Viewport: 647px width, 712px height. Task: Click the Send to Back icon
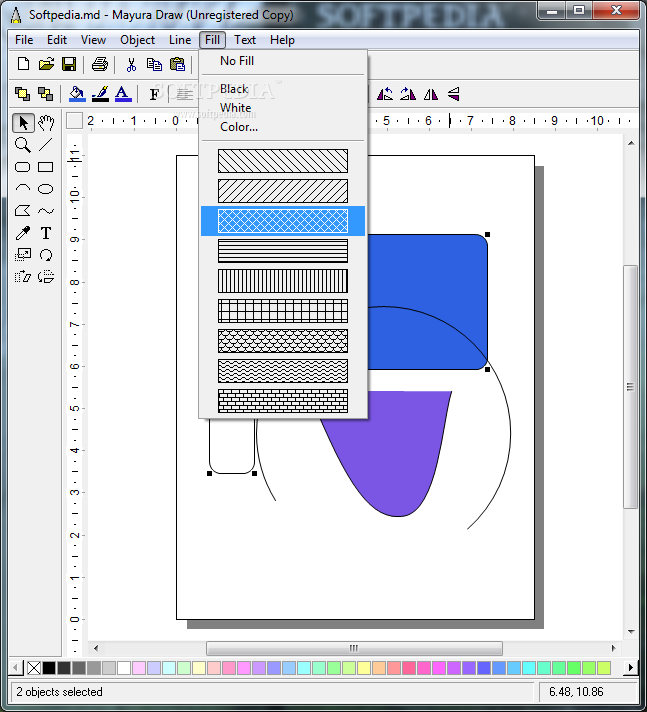45,94
